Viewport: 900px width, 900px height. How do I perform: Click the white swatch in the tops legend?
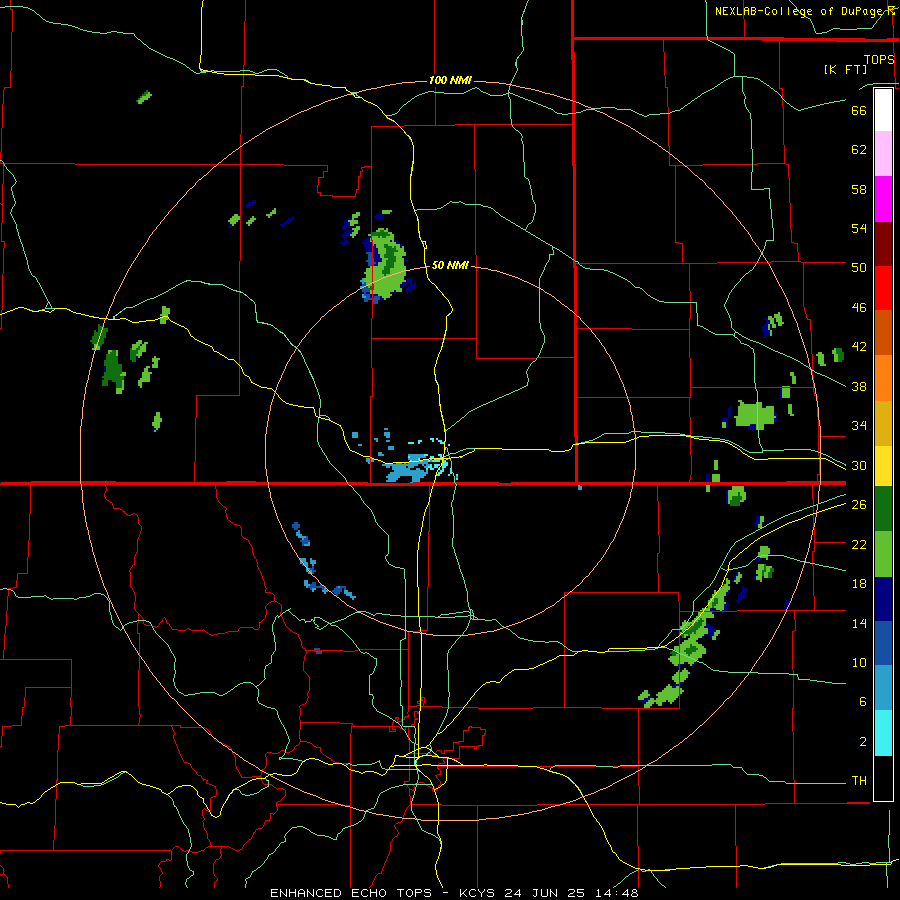coord(883,110)
